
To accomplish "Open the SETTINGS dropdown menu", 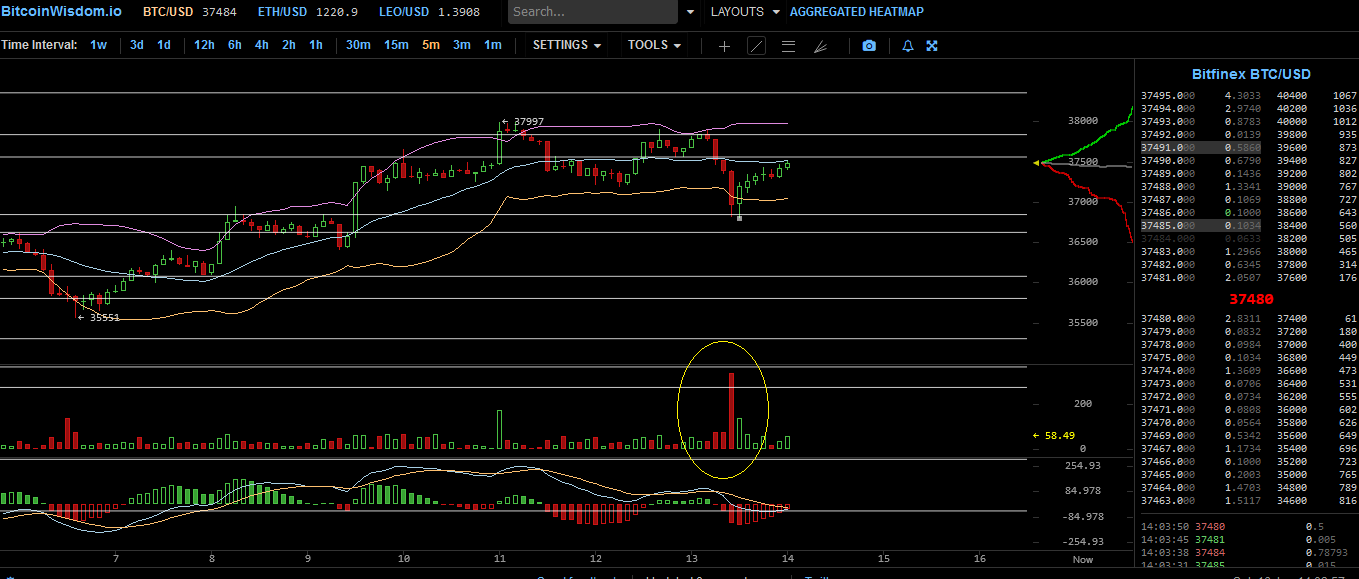I will point(567,45).
